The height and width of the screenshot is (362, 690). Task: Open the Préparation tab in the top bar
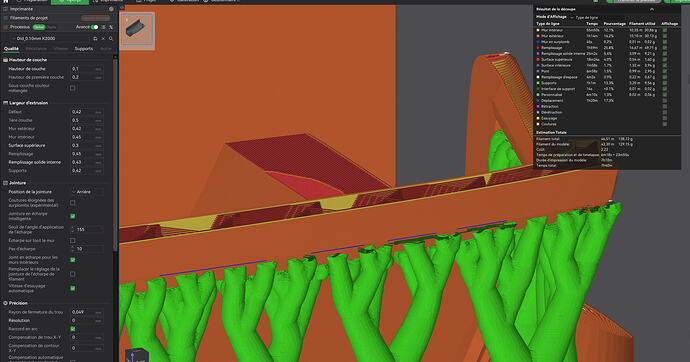coord(32,1)
